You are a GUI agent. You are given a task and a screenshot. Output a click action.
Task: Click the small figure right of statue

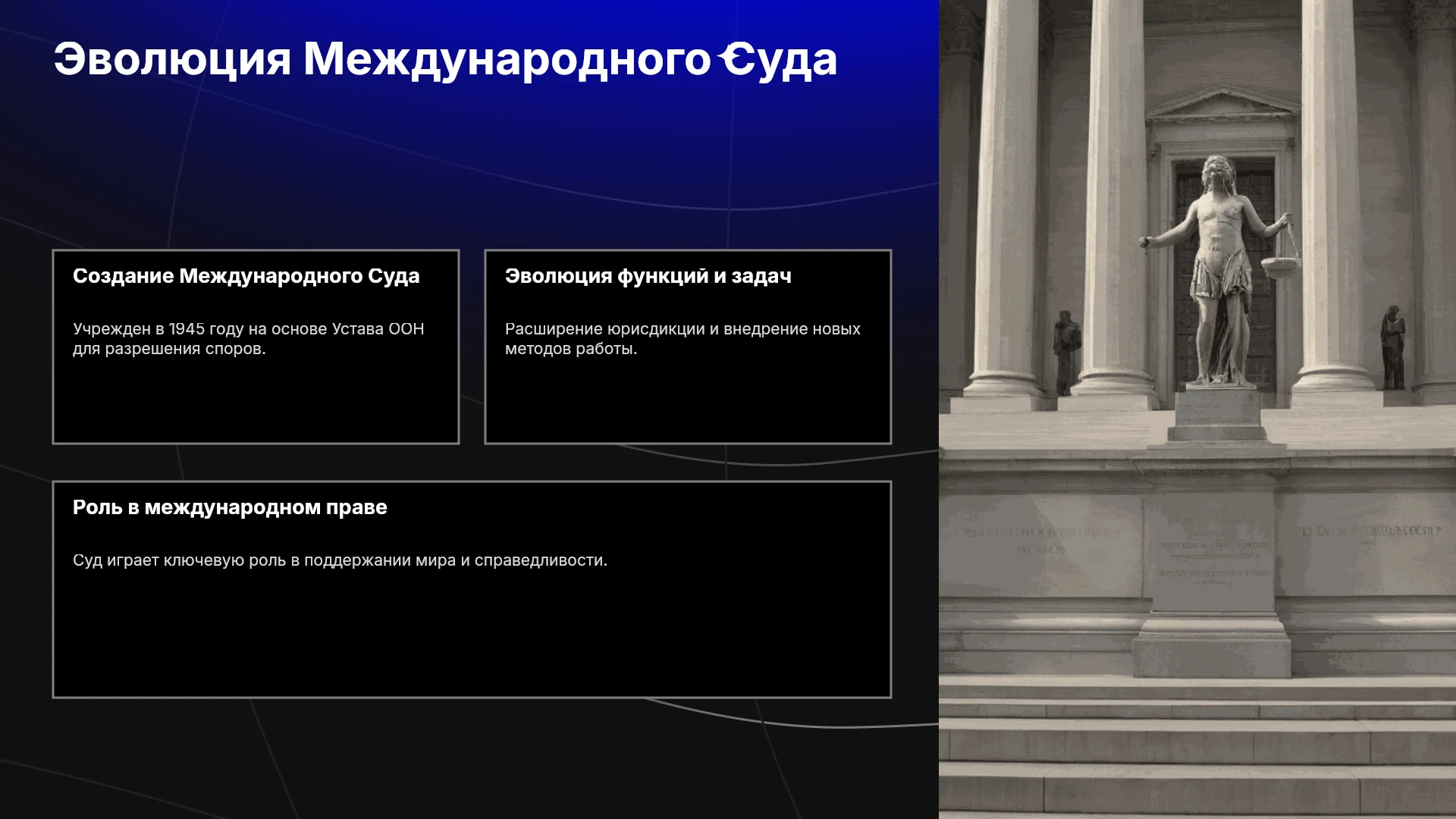pyautogui.click(x=1392, y=347)
